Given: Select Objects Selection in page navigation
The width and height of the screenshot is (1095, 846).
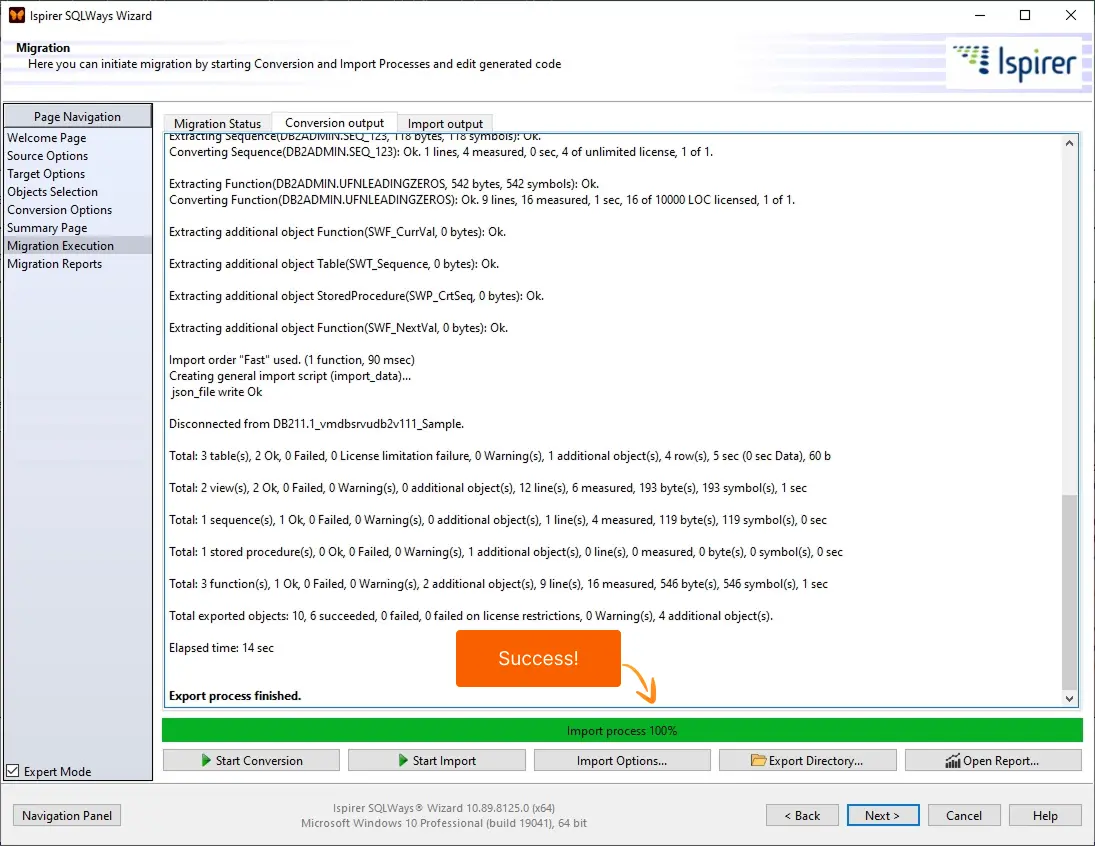Looking at the screenshot, I should click(x=52, y=191).
